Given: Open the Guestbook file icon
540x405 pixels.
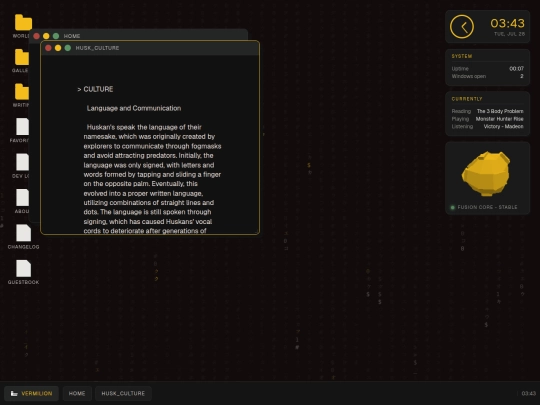Looking at the screenshot, I should [23, 268].
